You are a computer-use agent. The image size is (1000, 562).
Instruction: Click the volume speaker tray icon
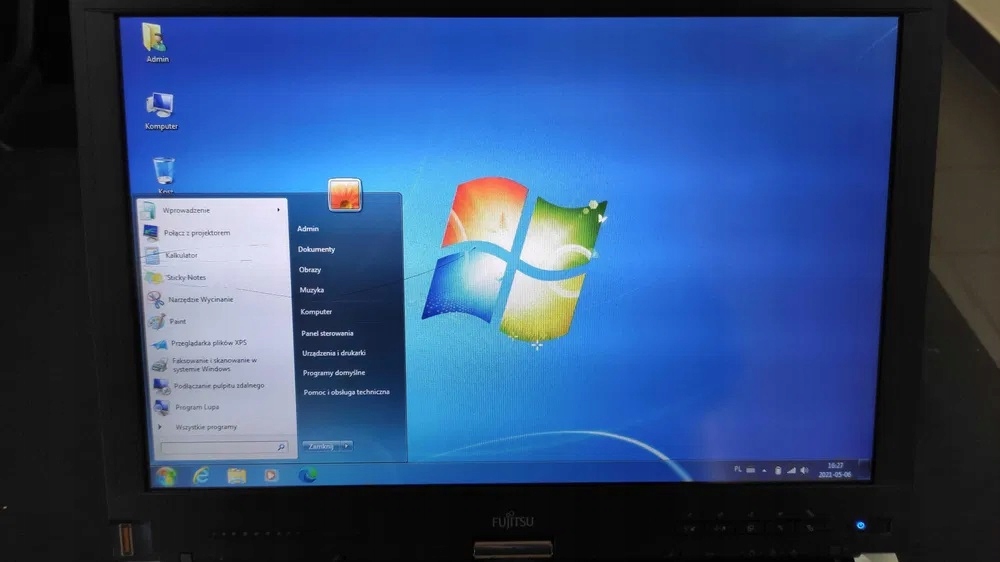(805, 471)
